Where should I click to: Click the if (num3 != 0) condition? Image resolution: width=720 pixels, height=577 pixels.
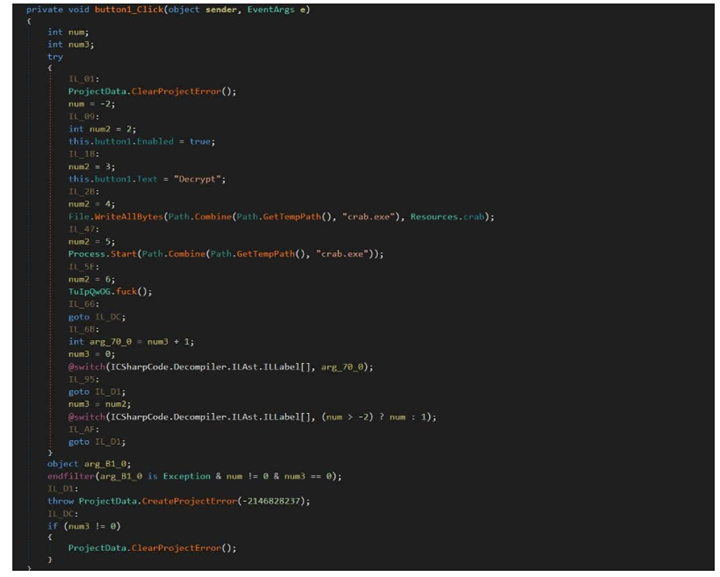[x=83, y=525]
